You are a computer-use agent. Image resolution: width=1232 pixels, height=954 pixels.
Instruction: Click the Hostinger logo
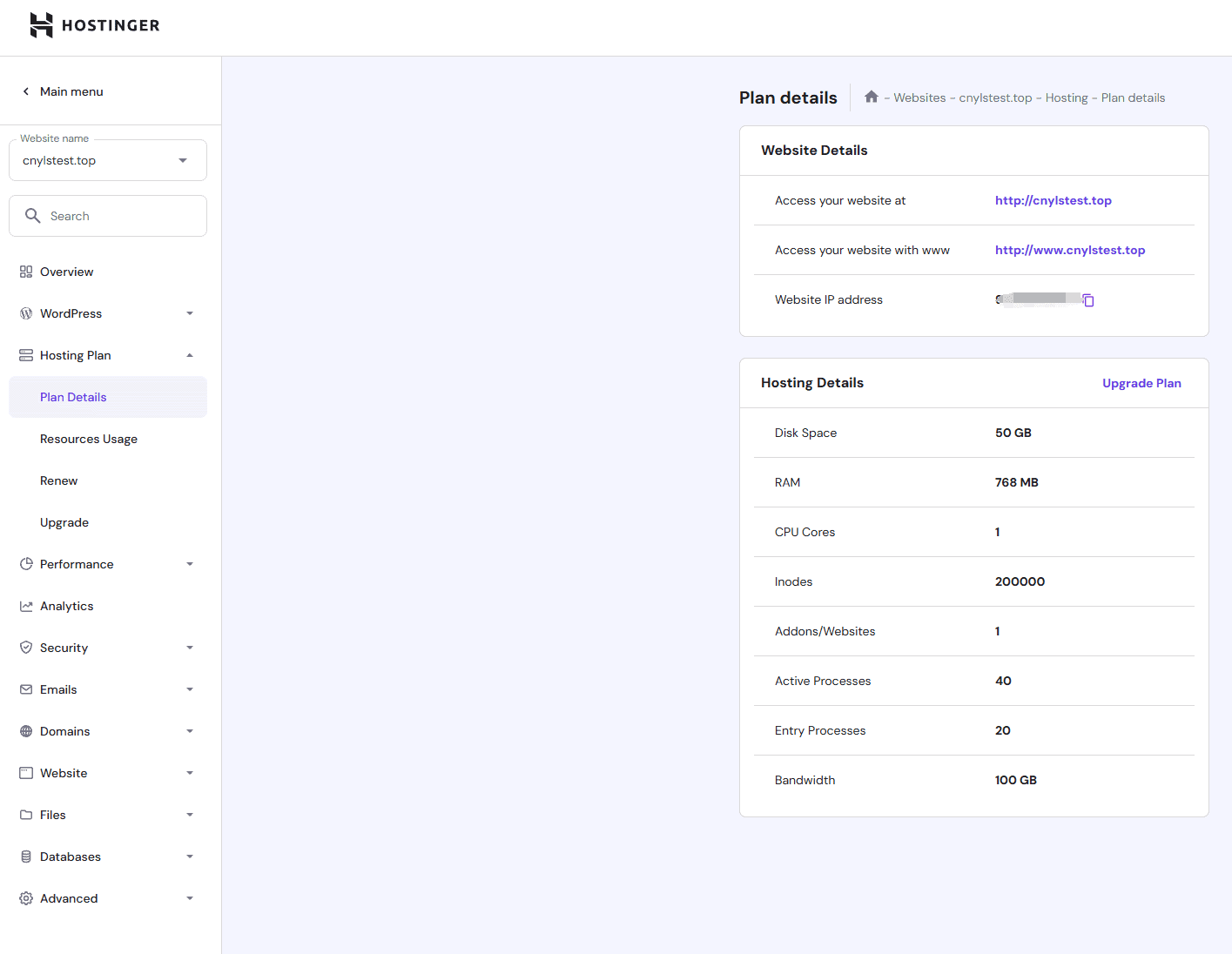coord(95,25)
